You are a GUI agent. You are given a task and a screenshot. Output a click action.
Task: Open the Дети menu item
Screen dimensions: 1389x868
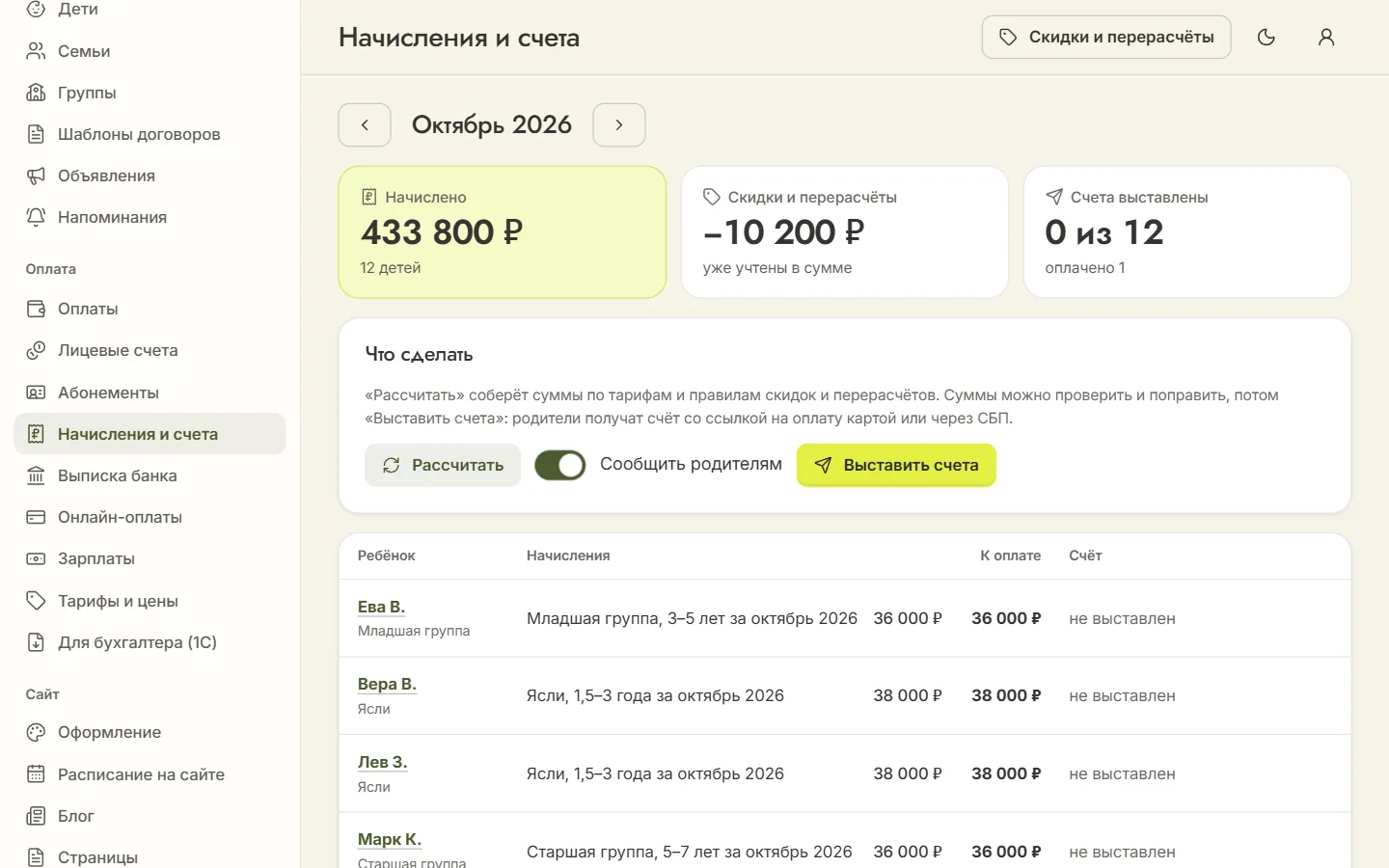point(150,10)
